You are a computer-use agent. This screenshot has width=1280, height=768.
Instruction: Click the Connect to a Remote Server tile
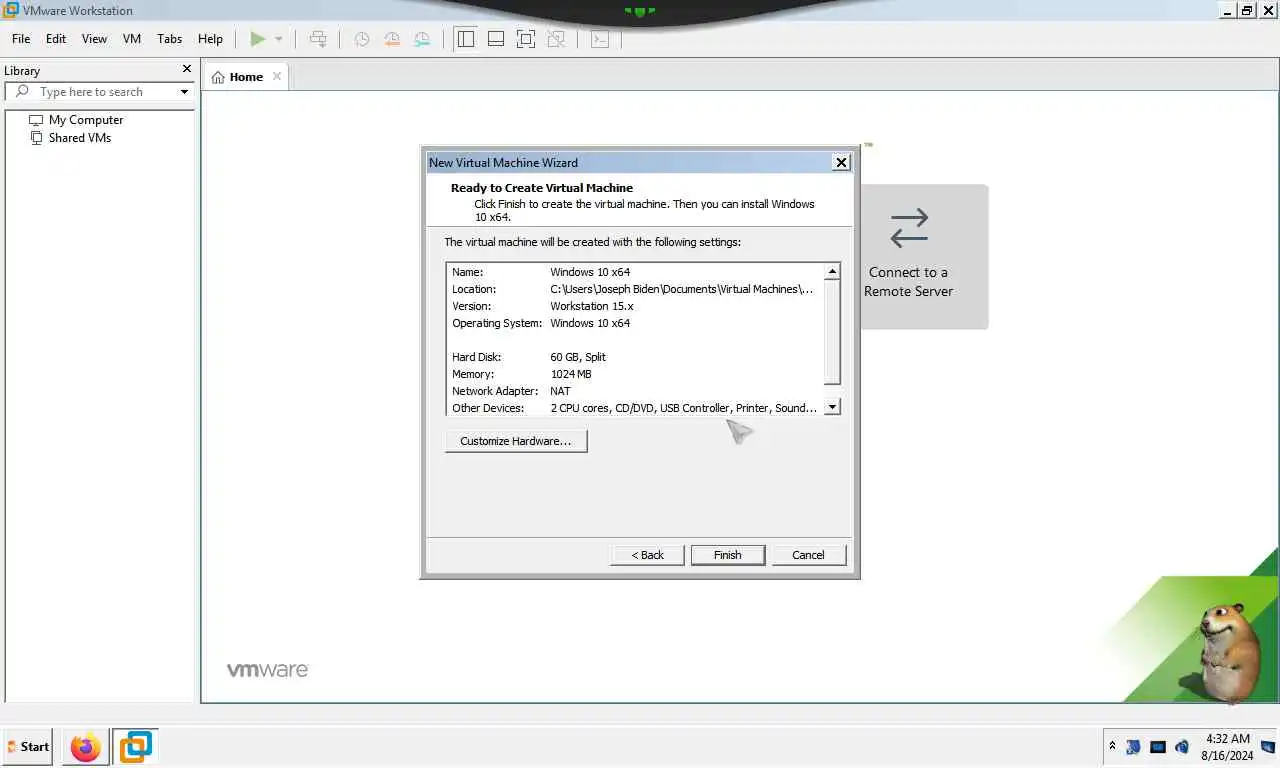[923, 257]
